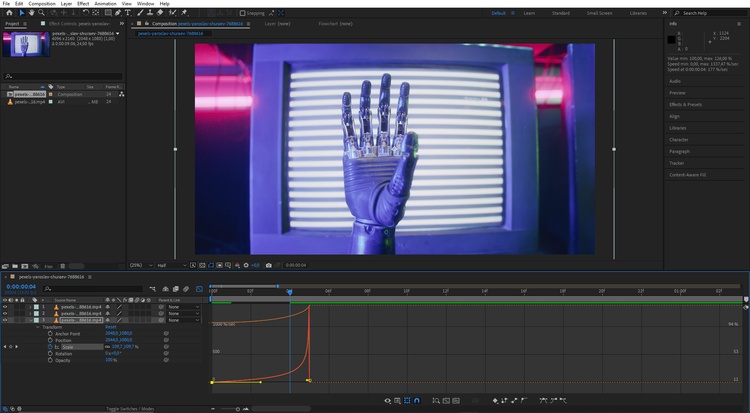Screen dimensions: 750x413
Task: Click the graph editor eye icon for shown properties
Action: pyautogui.click(x=387, y=401)
